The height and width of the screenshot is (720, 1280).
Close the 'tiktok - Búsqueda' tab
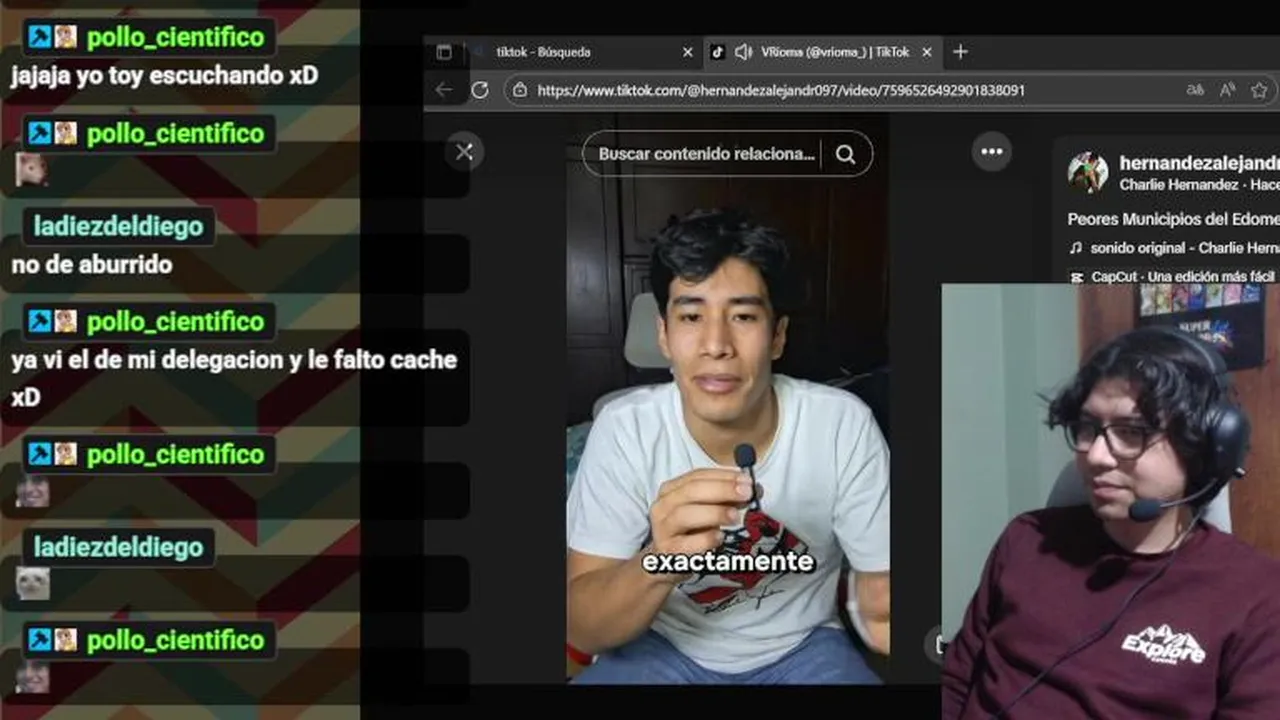(x=687, y=52)
